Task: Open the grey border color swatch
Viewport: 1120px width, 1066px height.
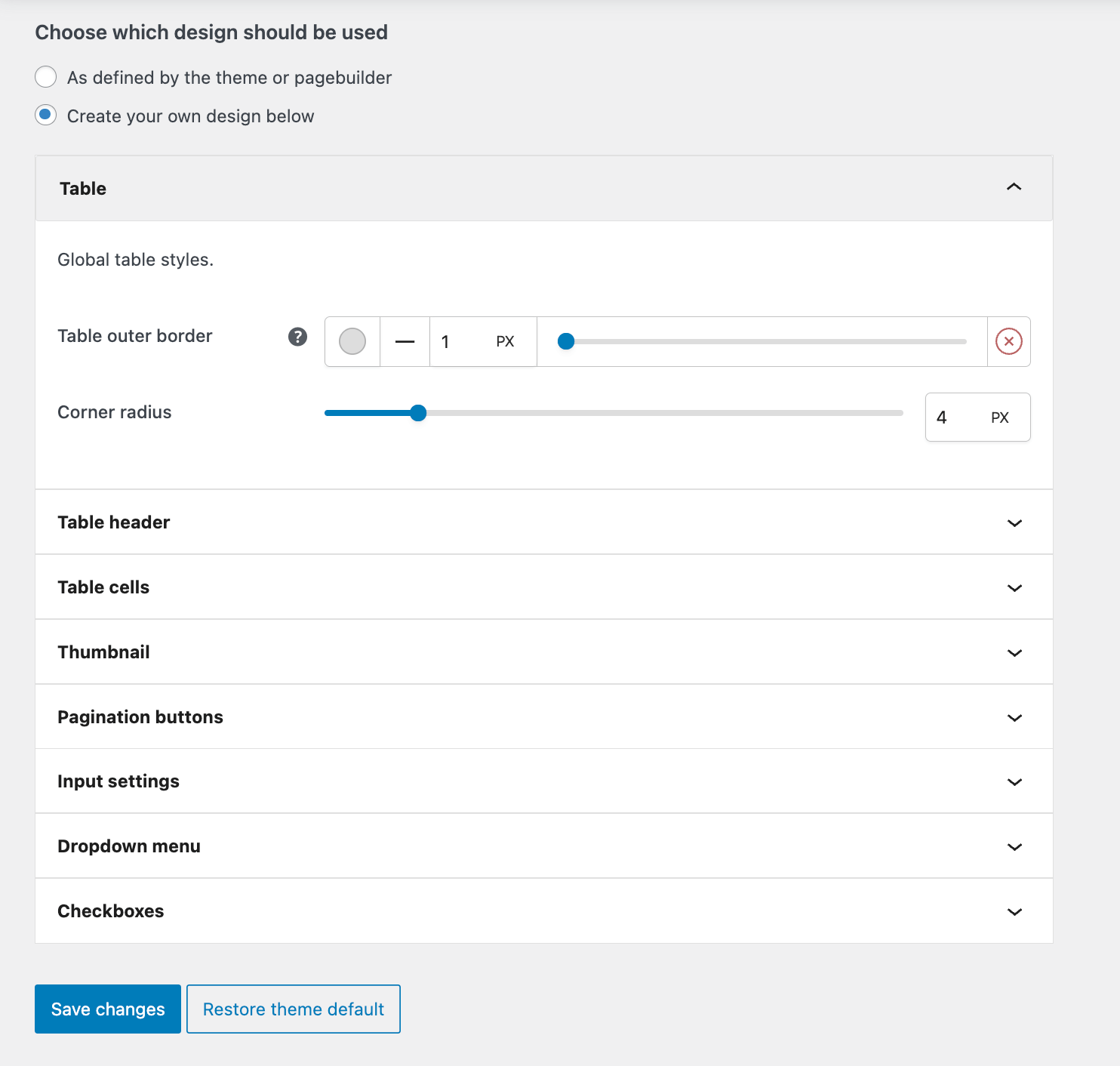Action: [x=352, y=342]
